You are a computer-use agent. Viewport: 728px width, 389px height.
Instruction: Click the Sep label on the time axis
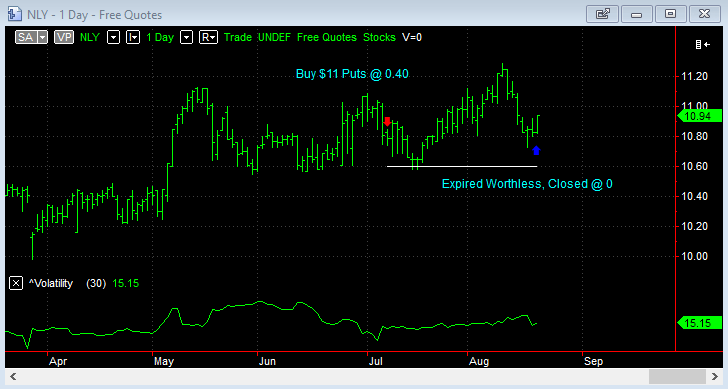coord(593,361)
